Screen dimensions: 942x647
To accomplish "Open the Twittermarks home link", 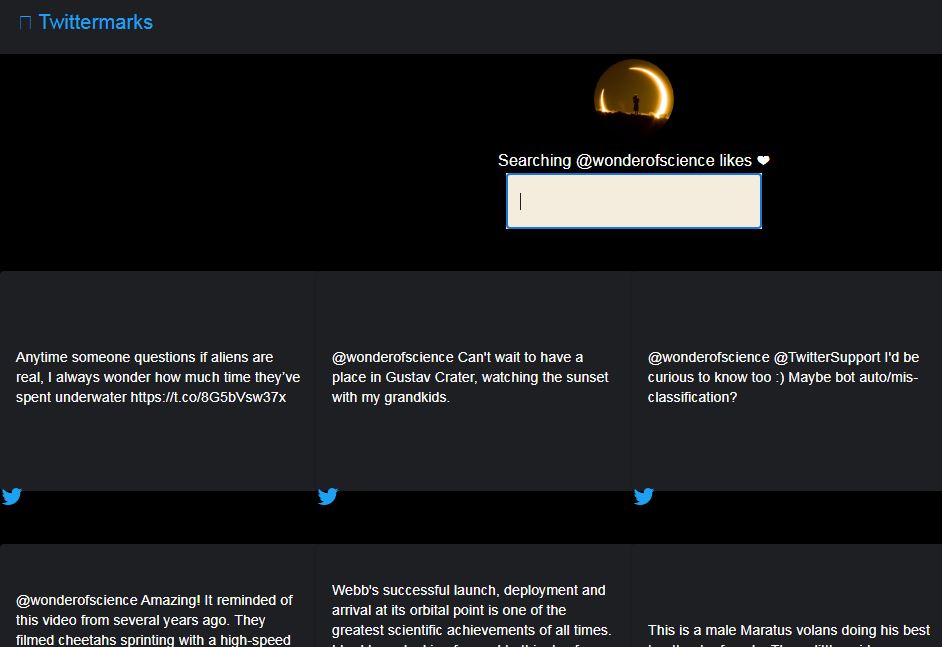I will coord(96,22).
